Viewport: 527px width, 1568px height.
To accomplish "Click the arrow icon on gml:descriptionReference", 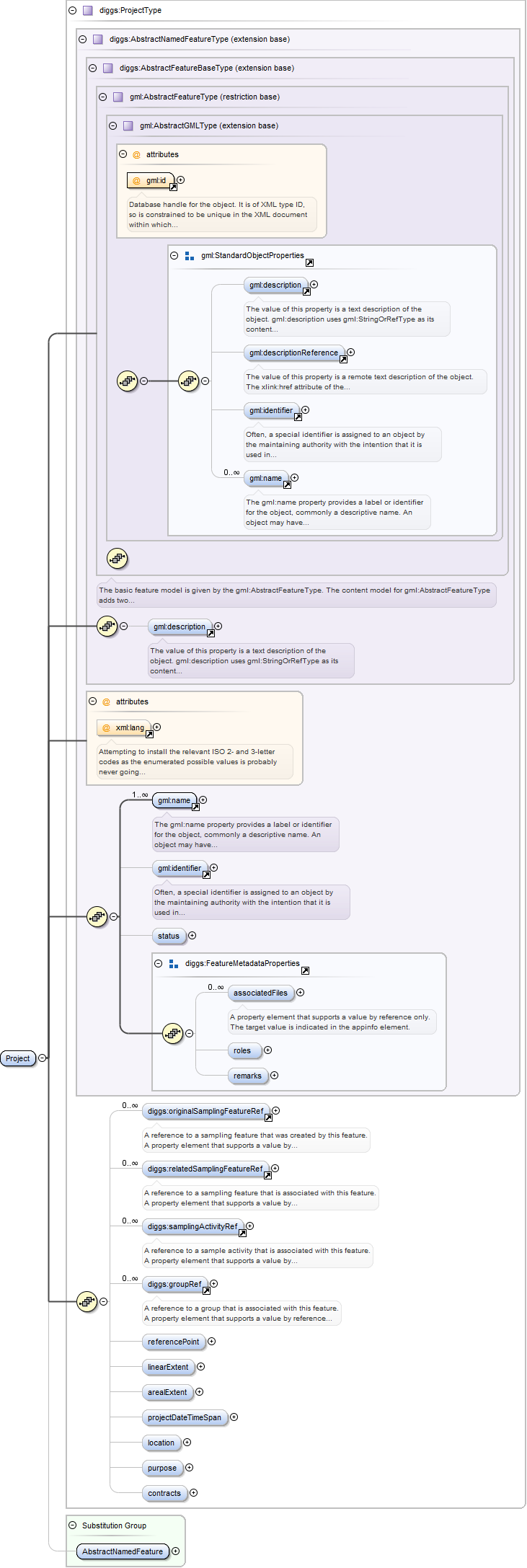I will (343, 360).
